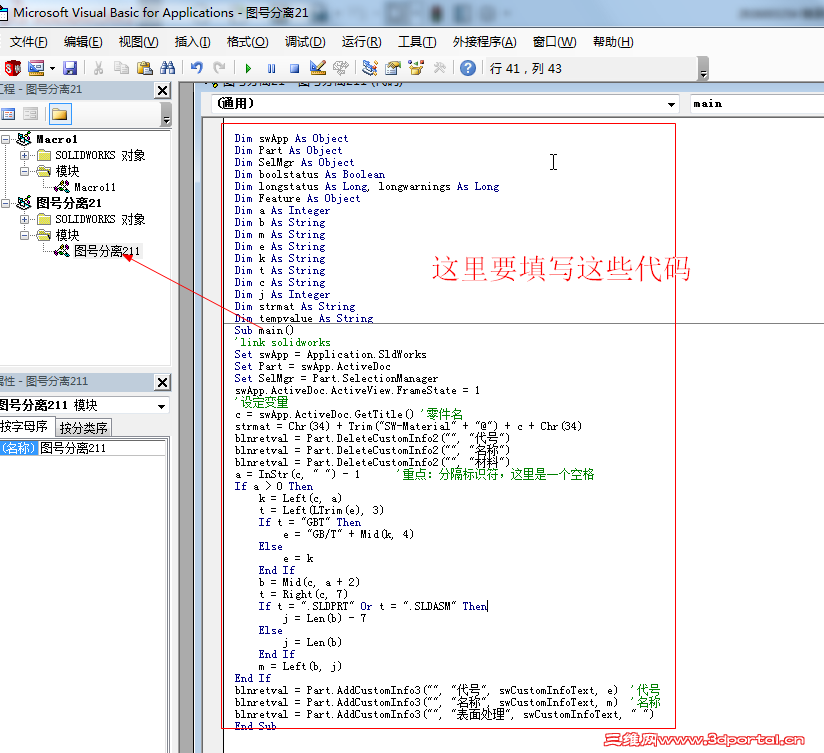Switch to 按分类序 tab
The image size is (824, 753).
click(x=84, y=427)
